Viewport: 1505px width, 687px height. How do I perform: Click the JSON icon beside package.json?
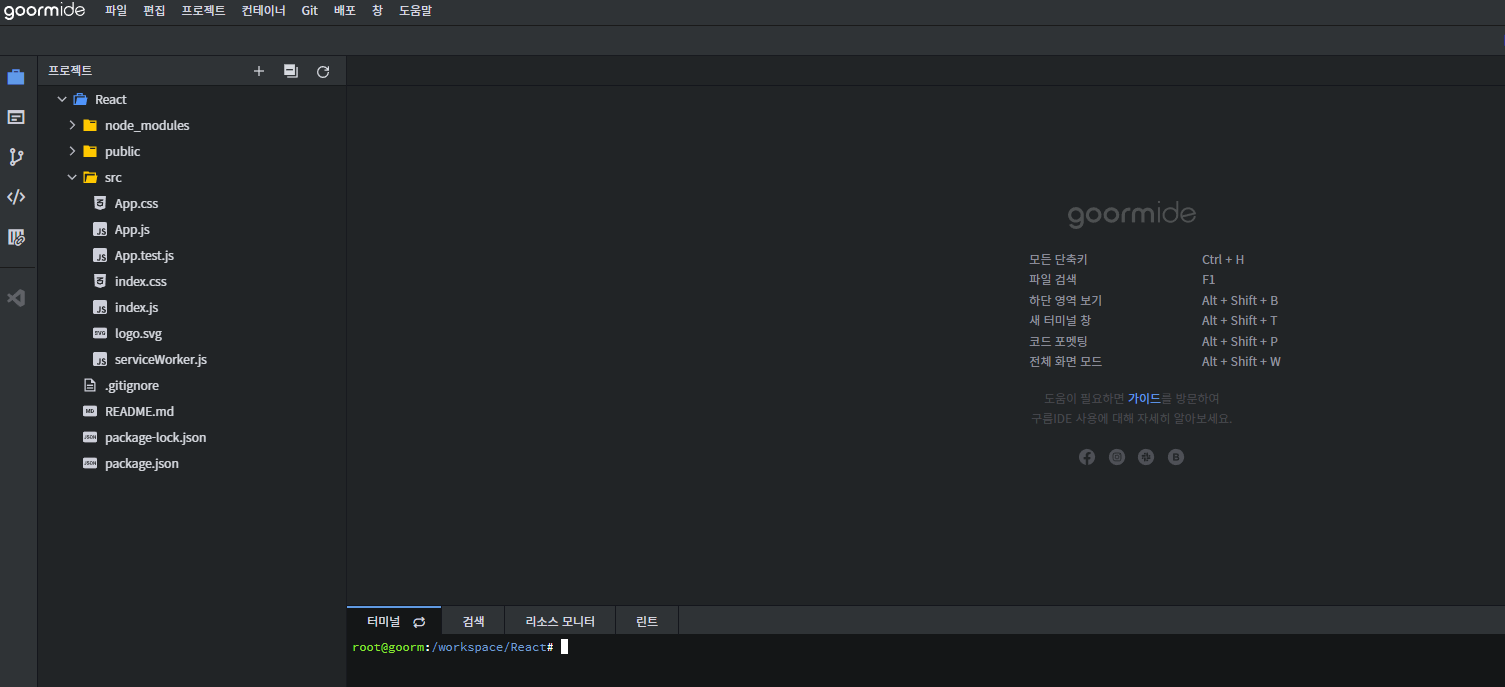(90, 463)
